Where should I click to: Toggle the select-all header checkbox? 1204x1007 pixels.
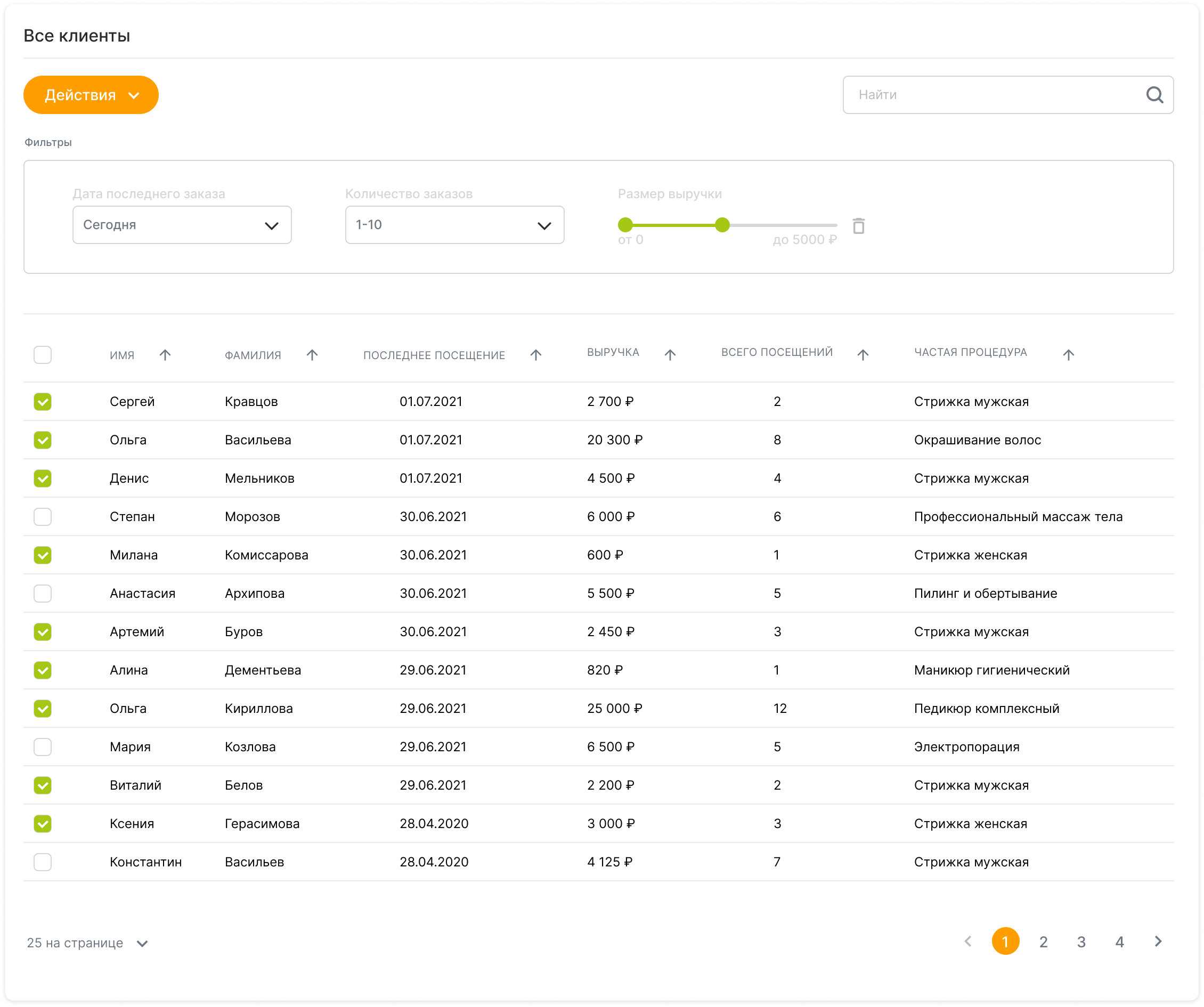point(43,355)
